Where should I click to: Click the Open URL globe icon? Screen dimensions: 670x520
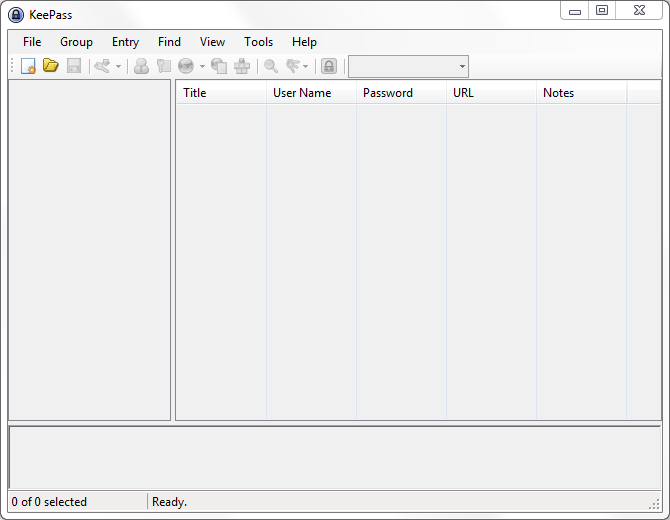point(186,66)
